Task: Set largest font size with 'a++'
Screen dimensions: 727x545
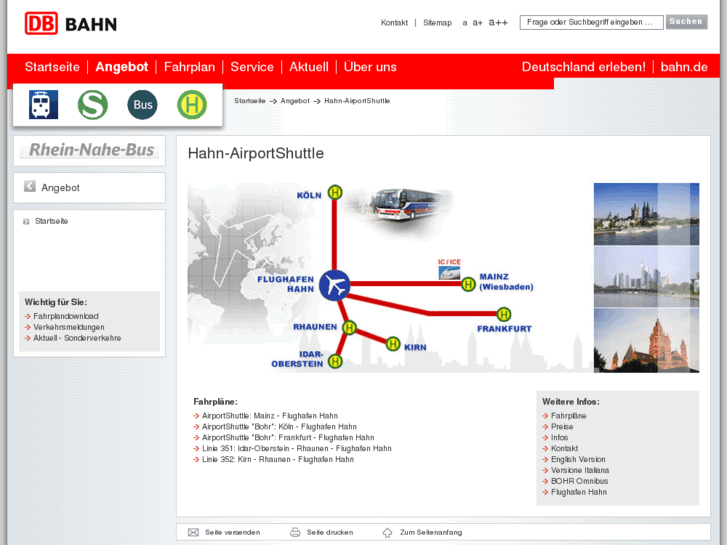Action: (x=498, y=22)
